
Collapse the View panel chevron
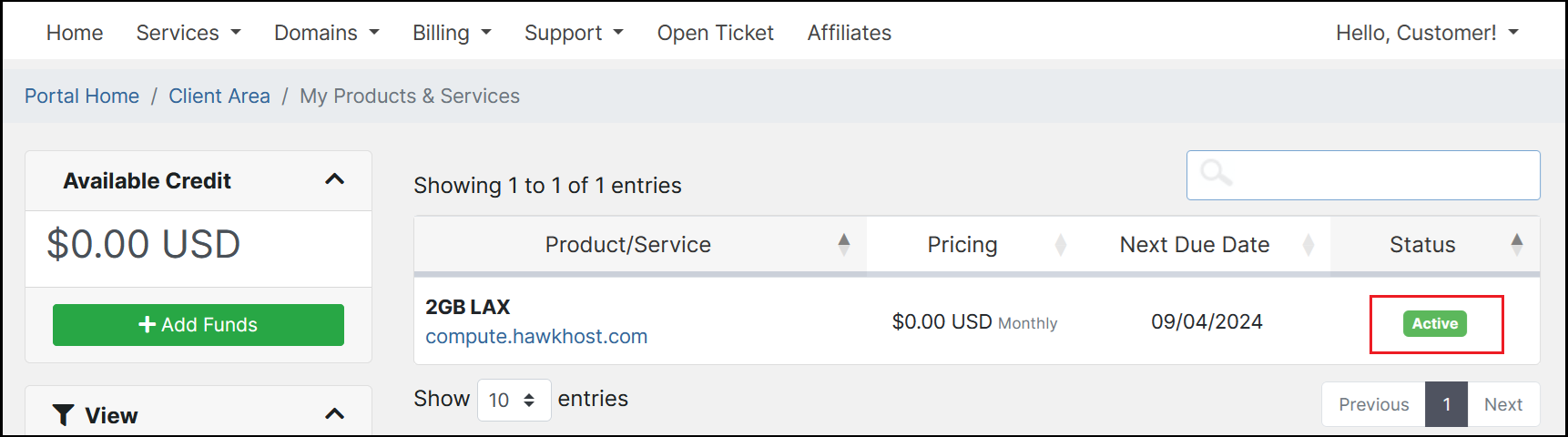coord(334,414)
